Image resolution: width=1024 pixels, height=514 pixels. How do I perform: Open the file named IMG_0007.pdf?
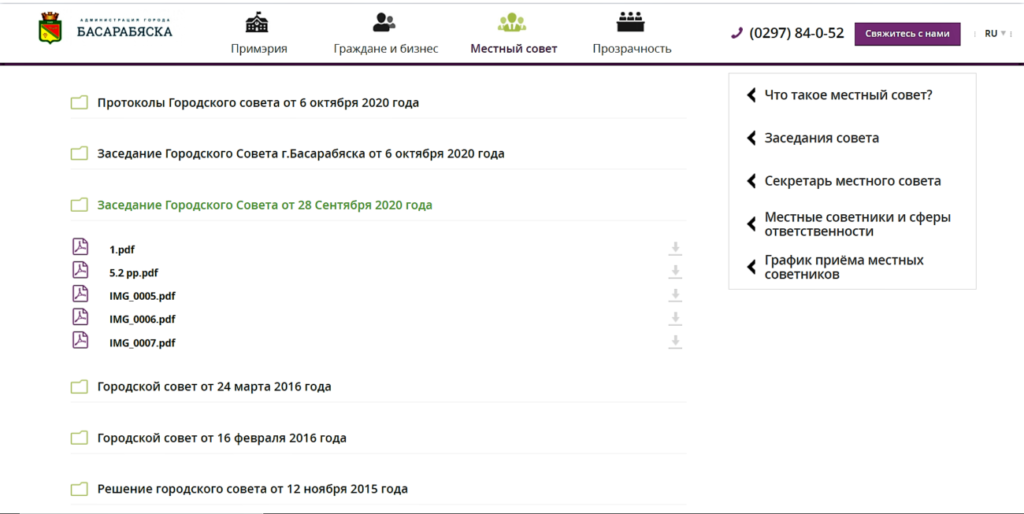pyautogui.click(x=142, y=343)
